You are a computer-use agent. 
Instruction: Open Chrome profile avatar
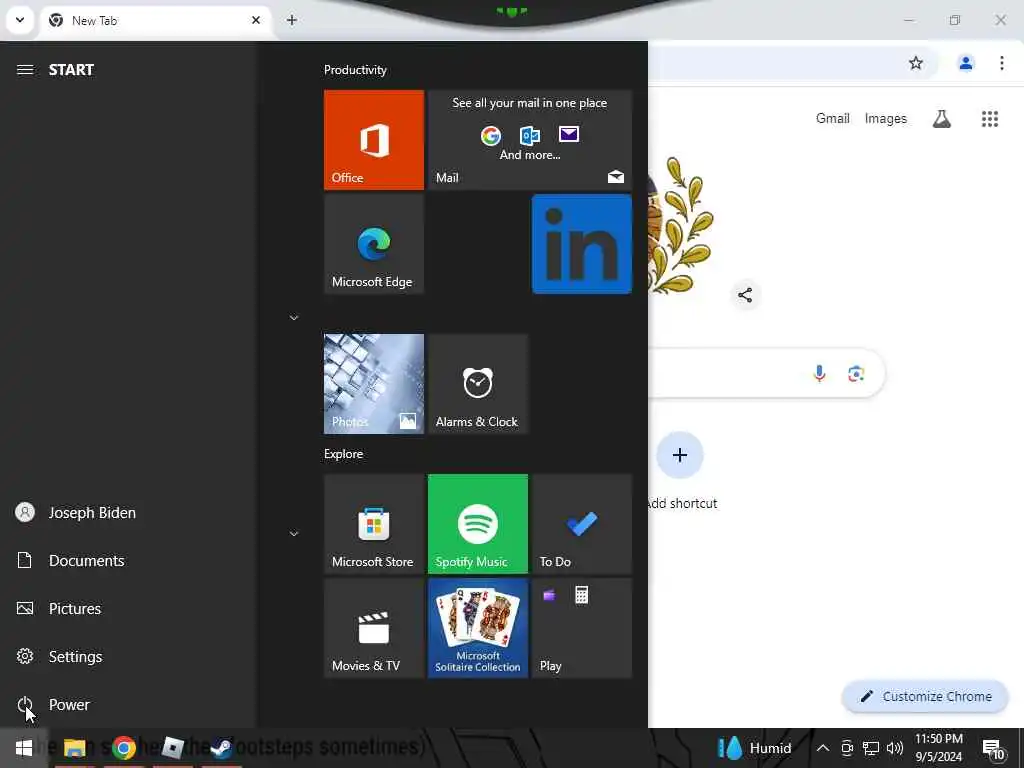click(966, 63)
